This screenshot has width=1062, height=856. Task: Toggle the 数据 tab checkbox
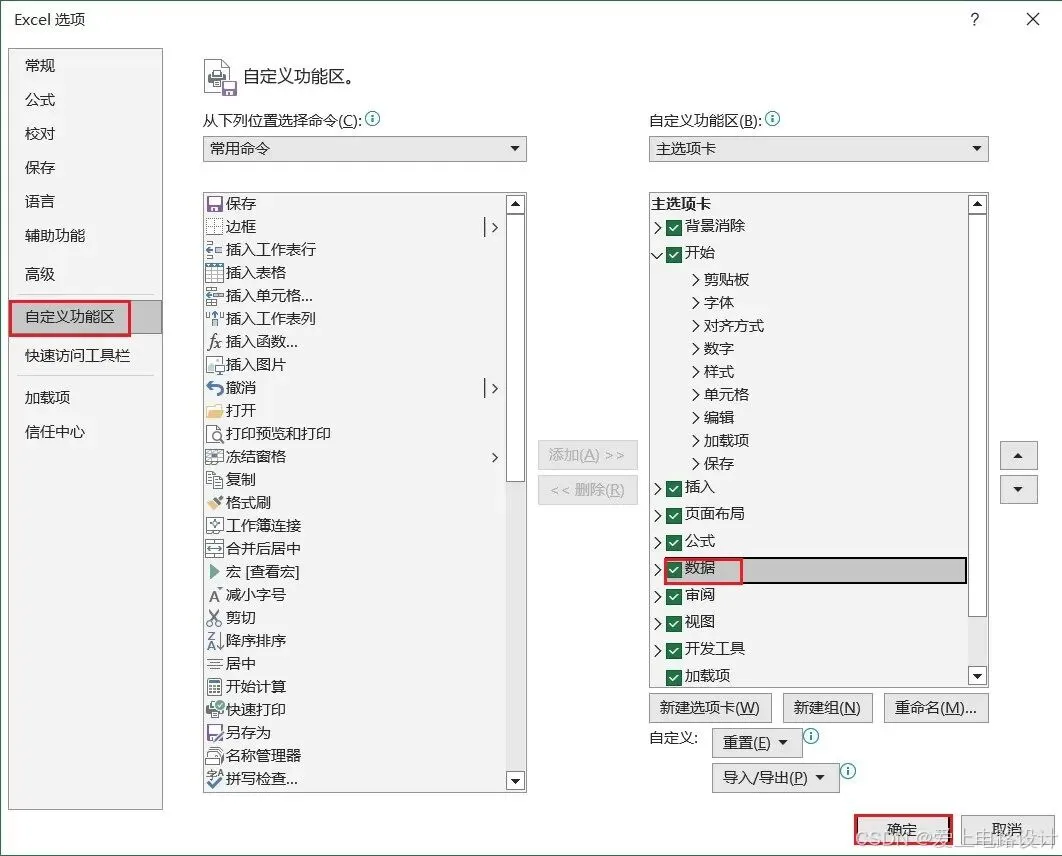point(674,570)
